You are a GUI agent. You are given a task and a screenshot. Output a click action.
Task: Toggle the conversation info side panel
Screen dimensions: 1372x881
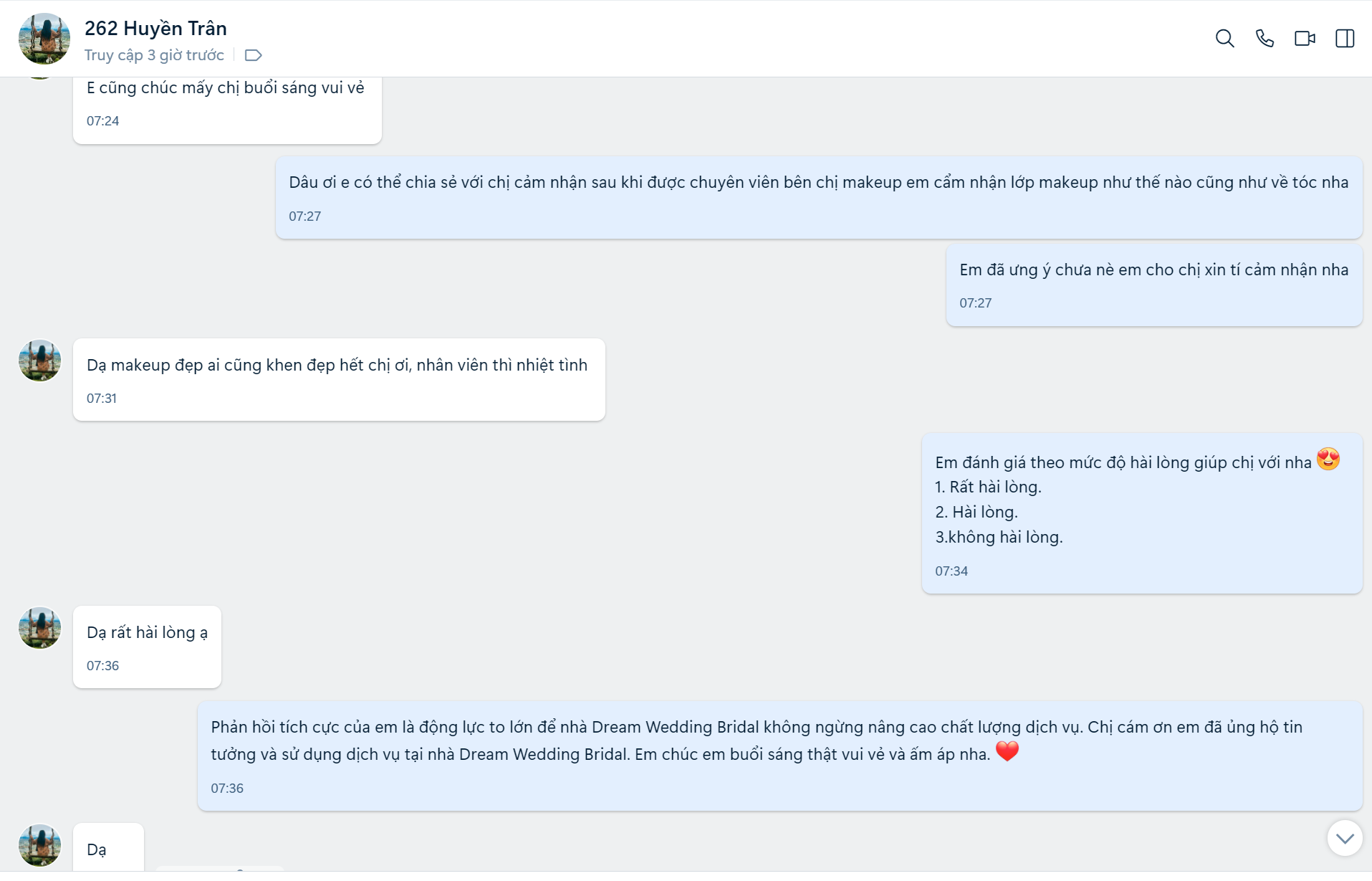[1345, 39]
